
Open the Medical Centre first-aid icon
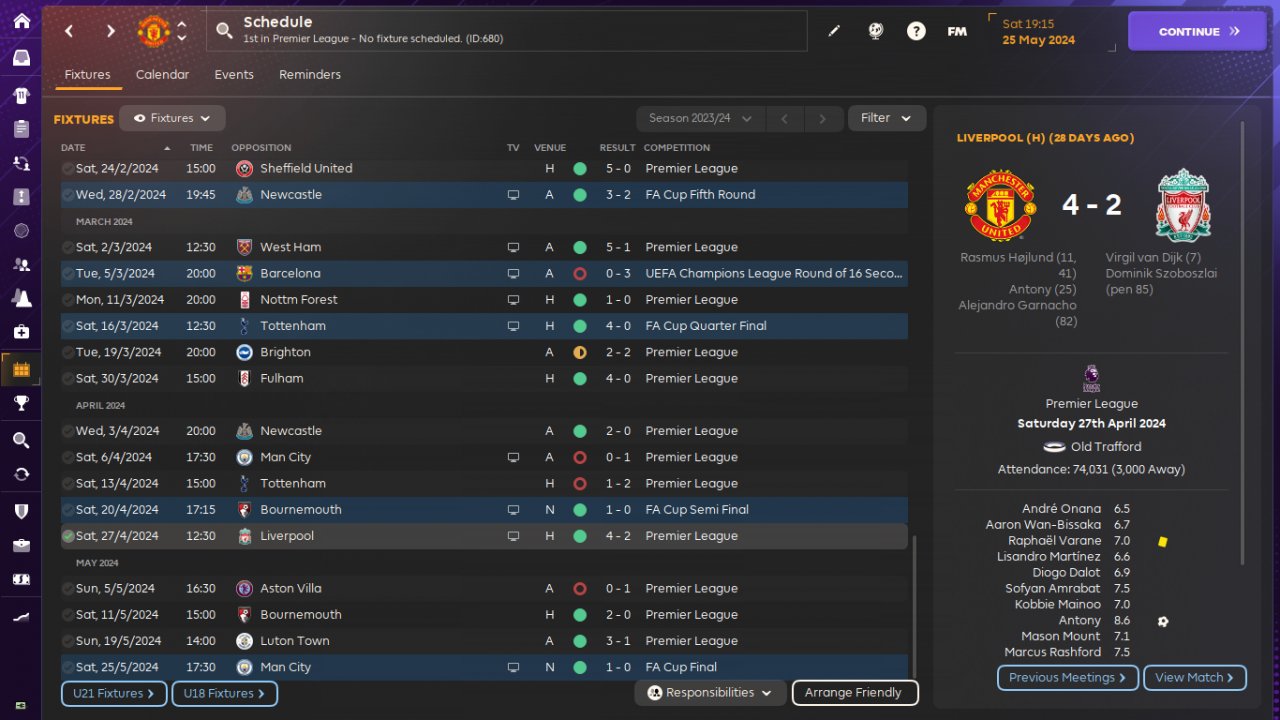point(21,331)
